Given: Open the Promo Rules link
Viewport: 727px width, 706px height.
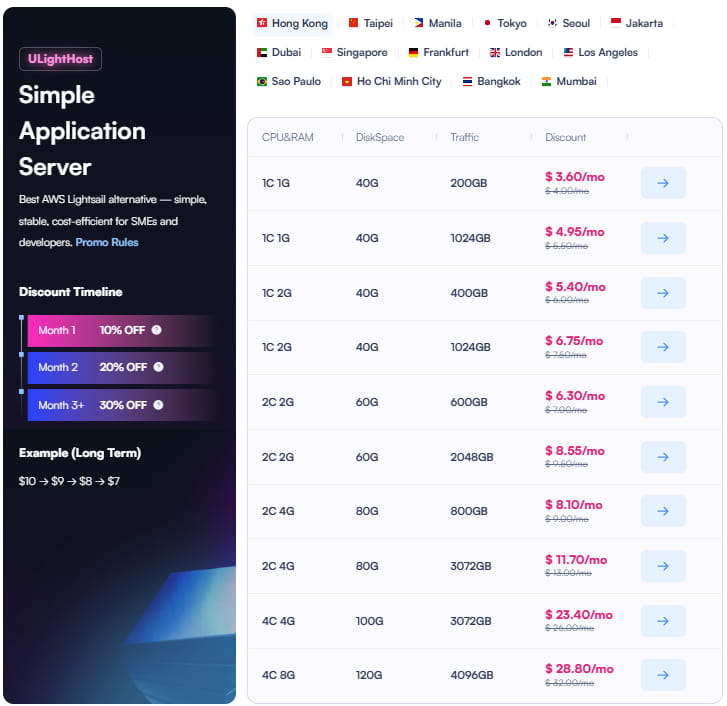Looking at the screenshot, I should pyautogui.click(x=107, y=242).
